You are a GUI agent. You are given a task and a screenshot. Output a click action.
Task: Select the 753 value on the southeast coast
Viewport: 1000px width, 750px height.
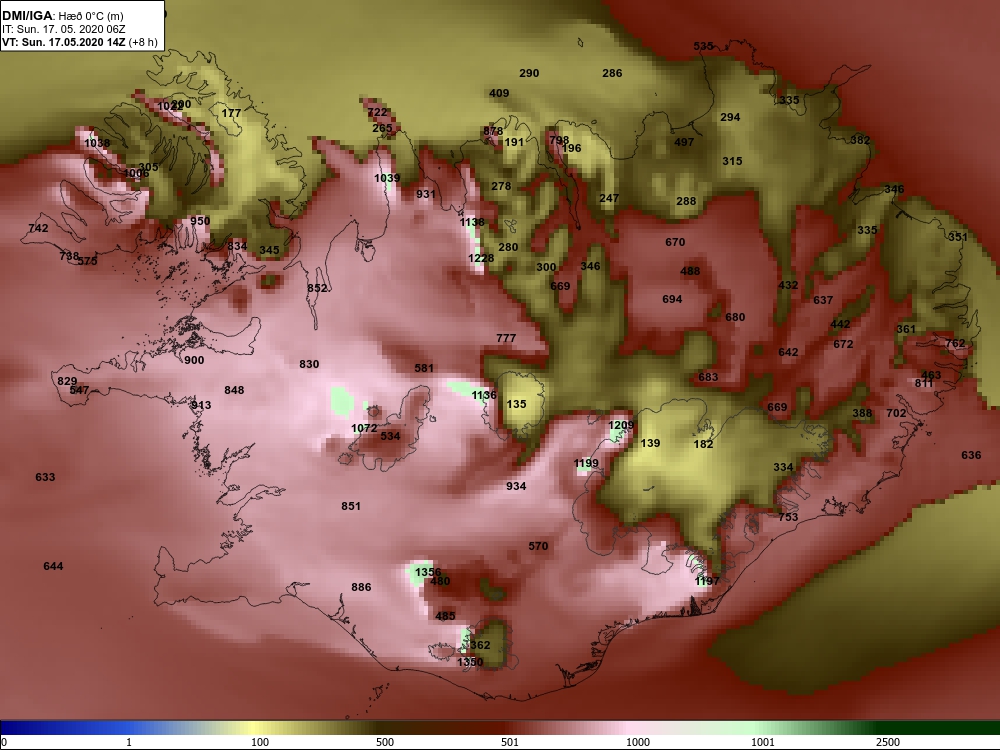(x=788, y=517)
